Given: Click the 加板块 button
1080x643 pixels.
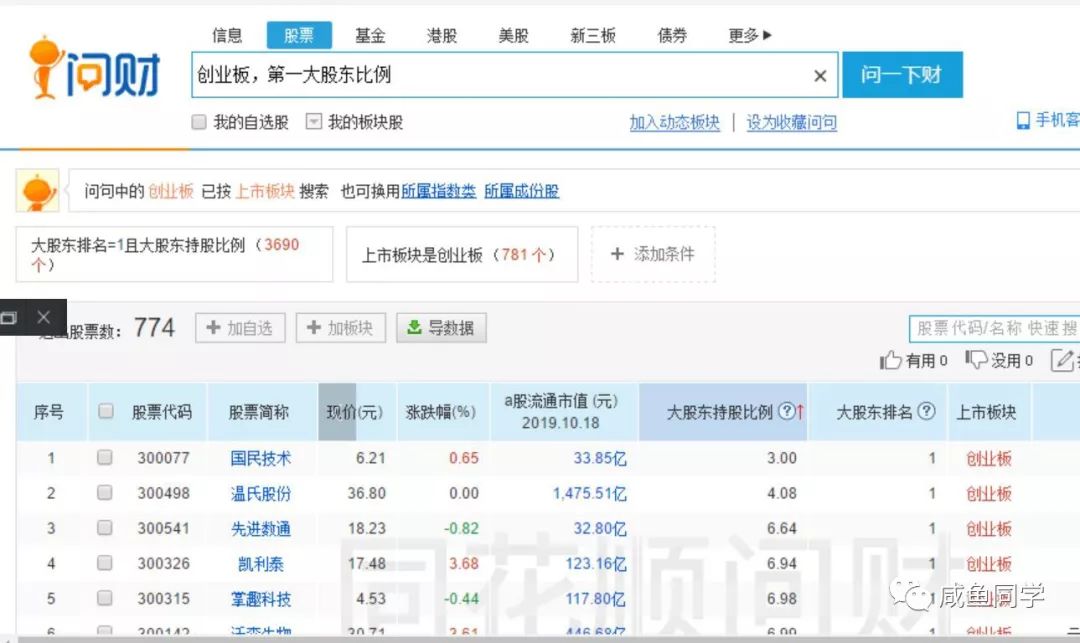Looking at the screenshot, I should tap(340, 328).
